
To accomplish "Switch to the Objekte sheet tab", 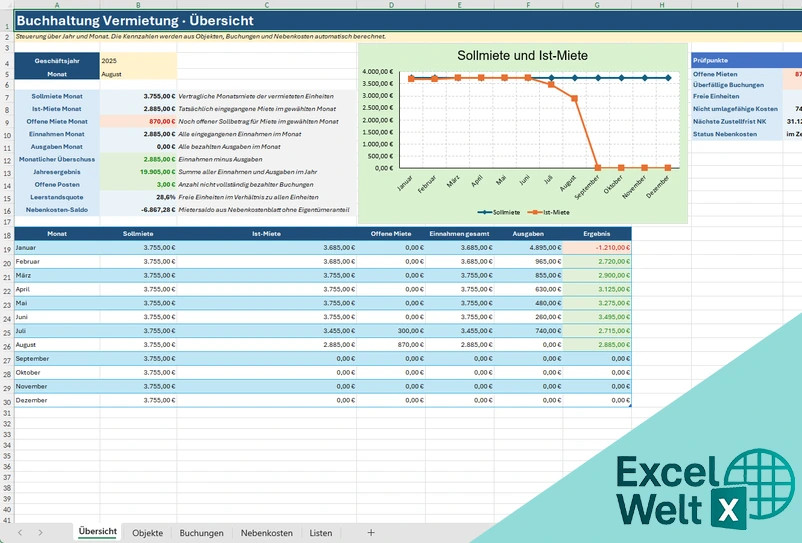I will pyautogui.click(x=147, y=533).
